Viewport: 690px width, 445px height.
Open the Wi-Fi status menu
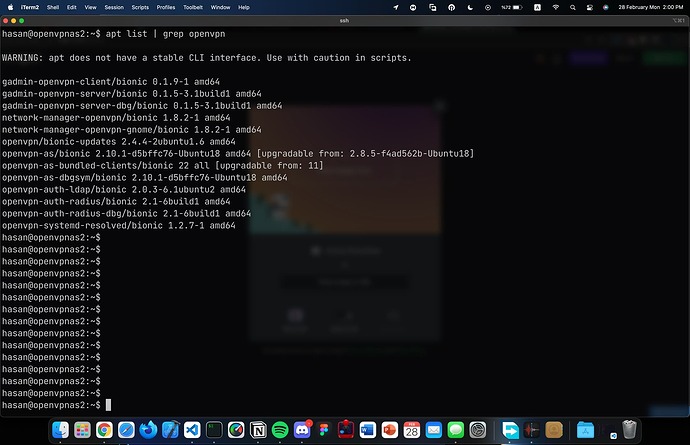(555, 7)
